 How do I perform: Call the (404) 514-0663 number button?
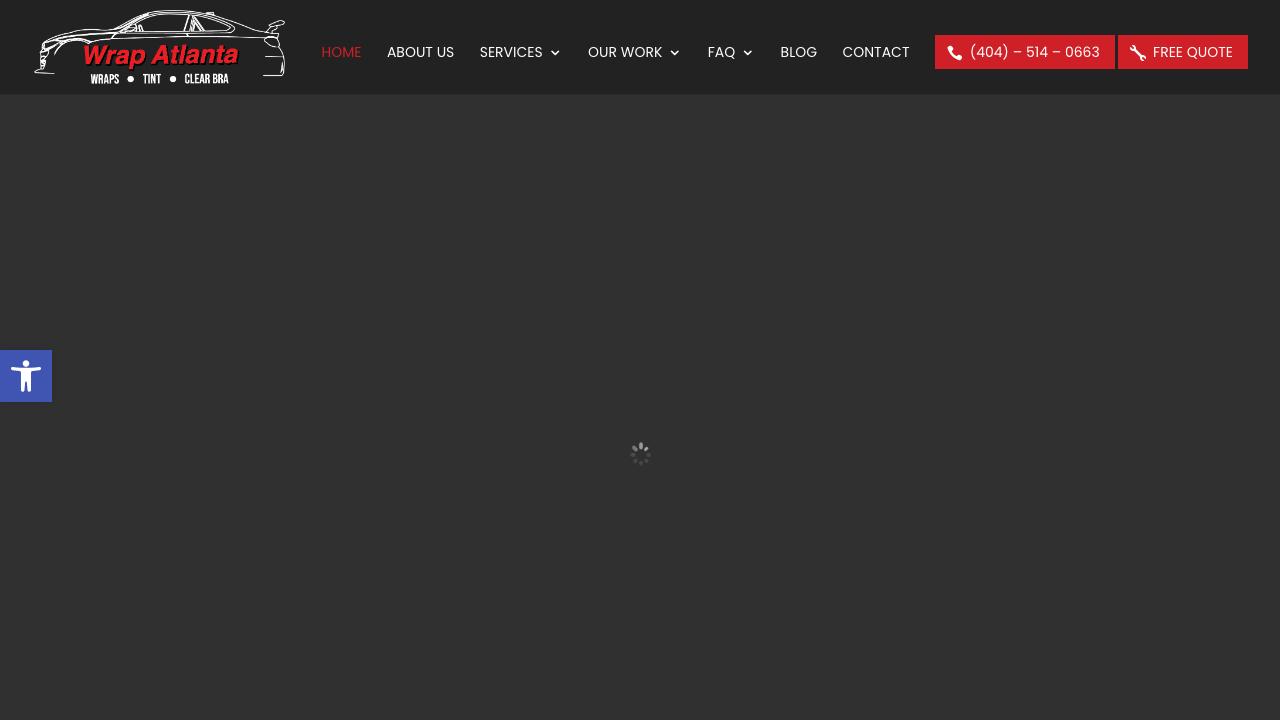click(1034, 52)
